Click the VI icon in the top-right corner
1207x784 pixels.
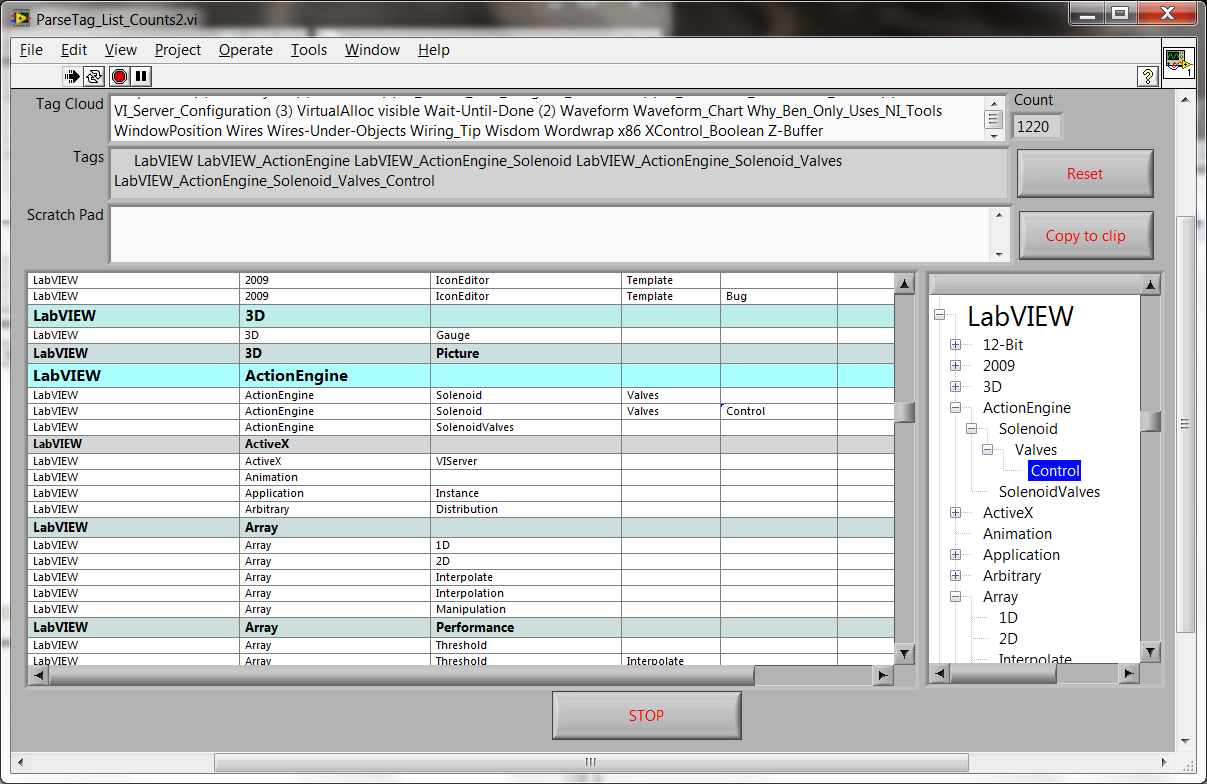1178,61
